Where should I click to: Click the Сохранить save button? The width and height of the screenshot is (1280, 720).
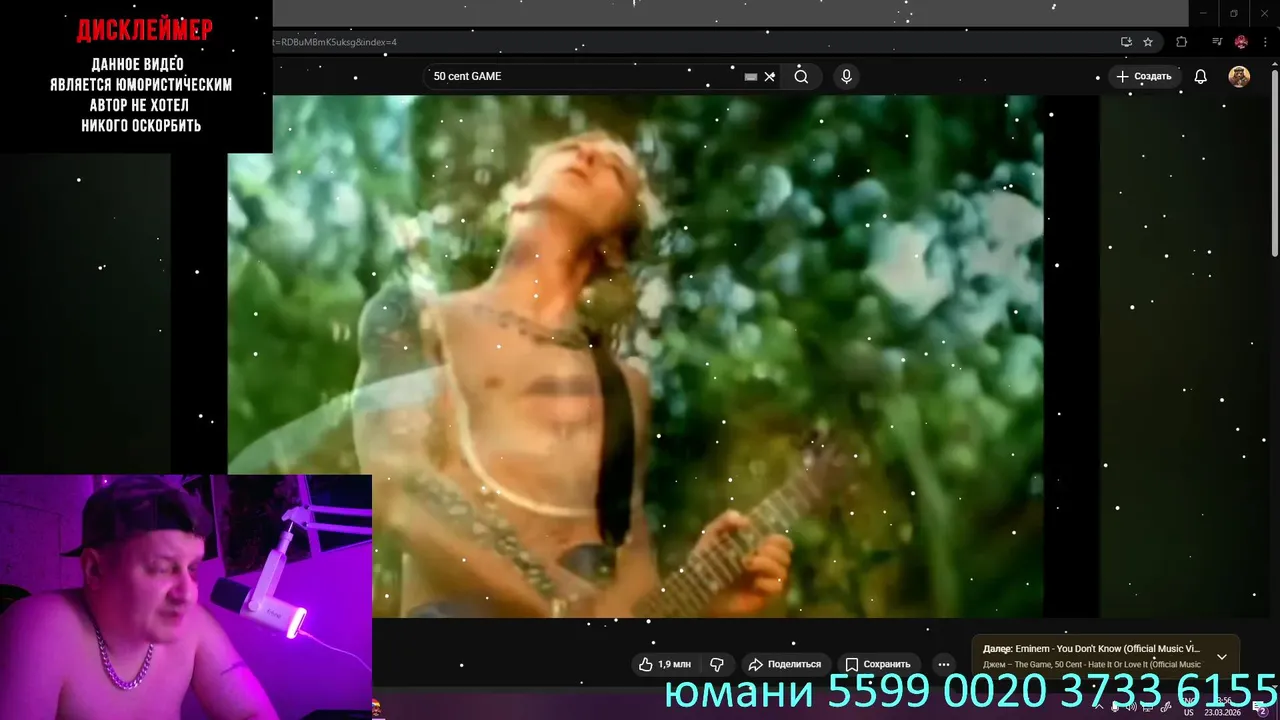878,664
